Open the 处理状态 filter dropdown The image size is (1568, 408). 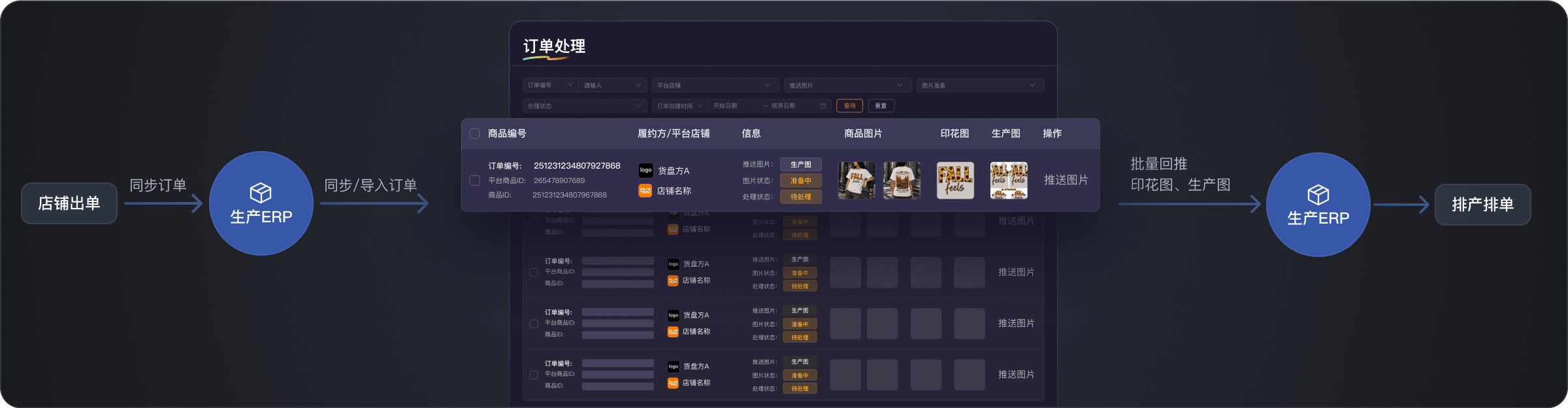pos(585,106)
